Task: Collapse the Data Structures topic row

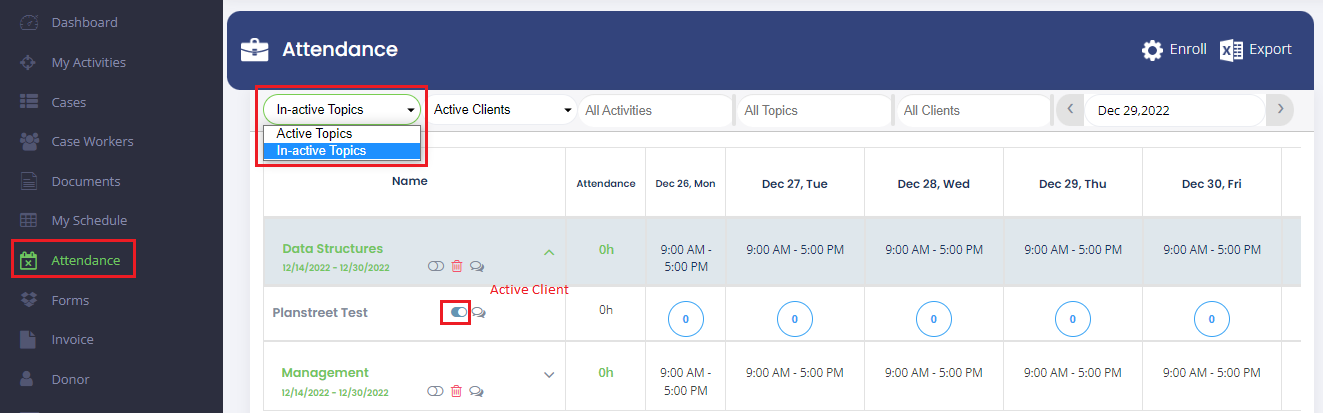Action: [548, 252]
